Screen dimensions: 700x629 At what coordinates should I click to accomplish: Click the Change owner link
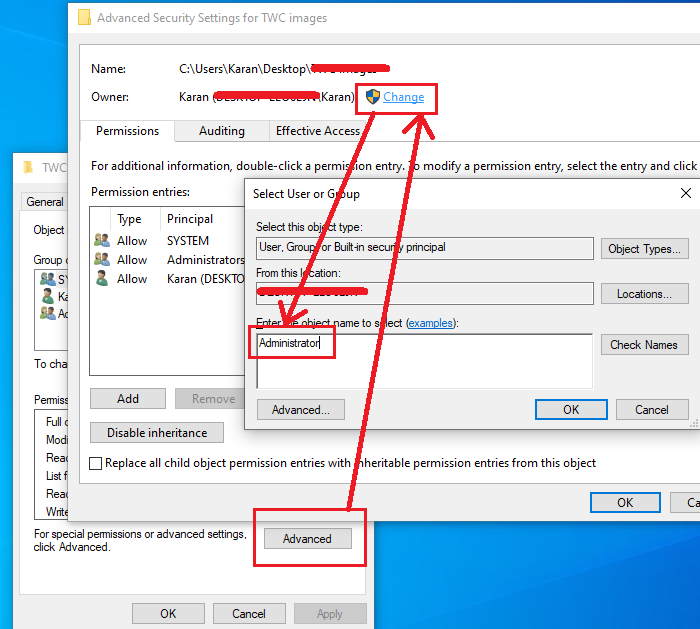(404, 97)
